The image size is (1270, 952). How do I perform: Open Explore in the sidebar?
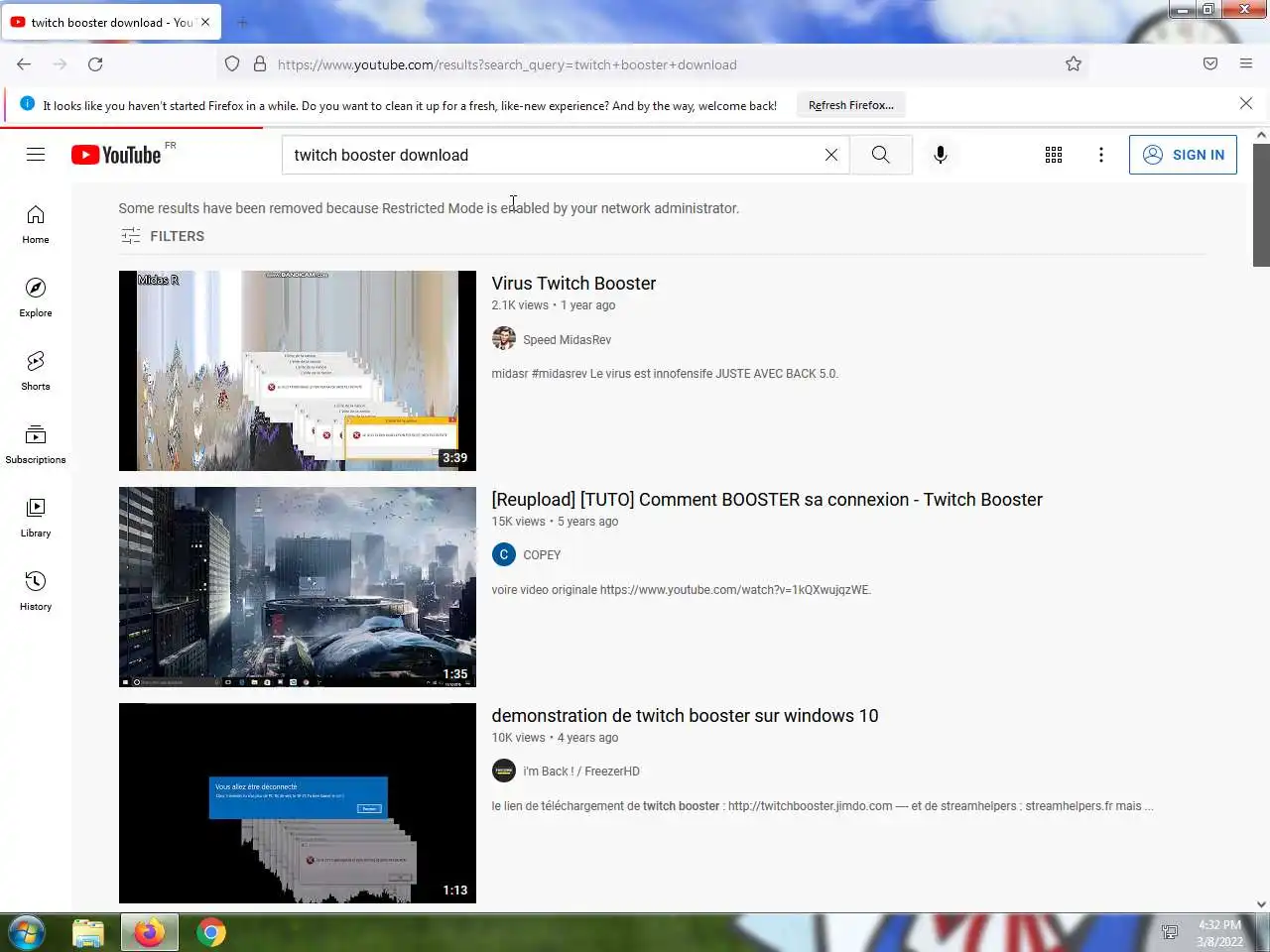(36, 297)
